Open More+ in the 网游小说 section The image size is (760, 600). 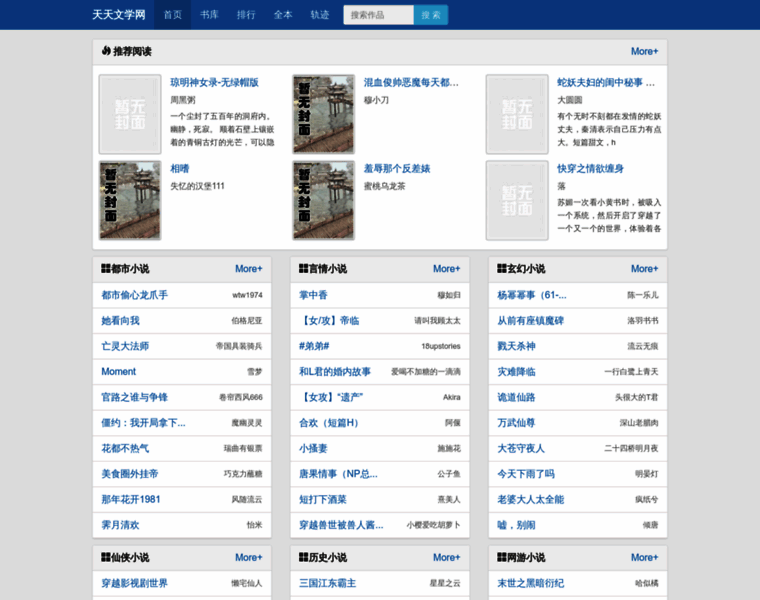[644, 557]
